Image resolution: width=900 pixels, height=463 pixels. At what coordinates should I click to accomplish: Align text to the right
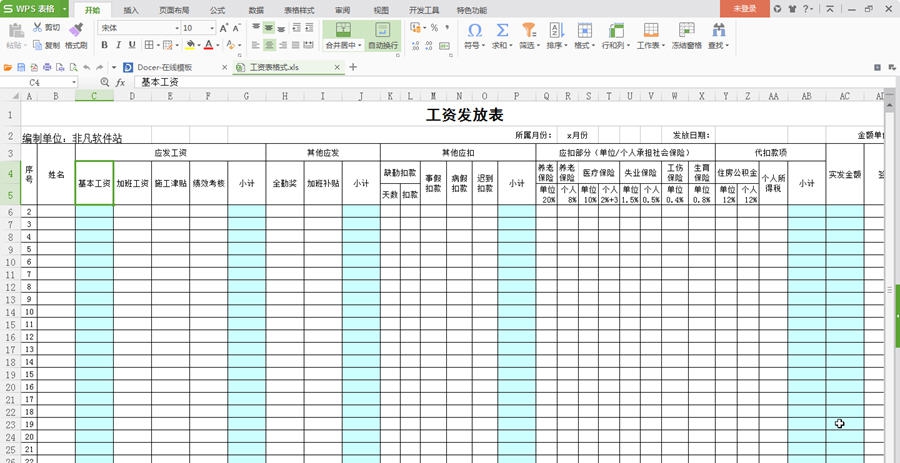coord(282,45)
